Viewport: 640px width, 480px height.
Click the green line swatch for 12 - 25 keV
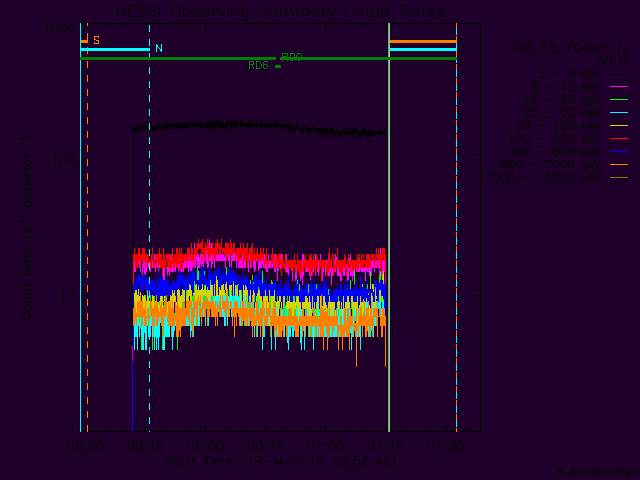[x=619, y=100]
